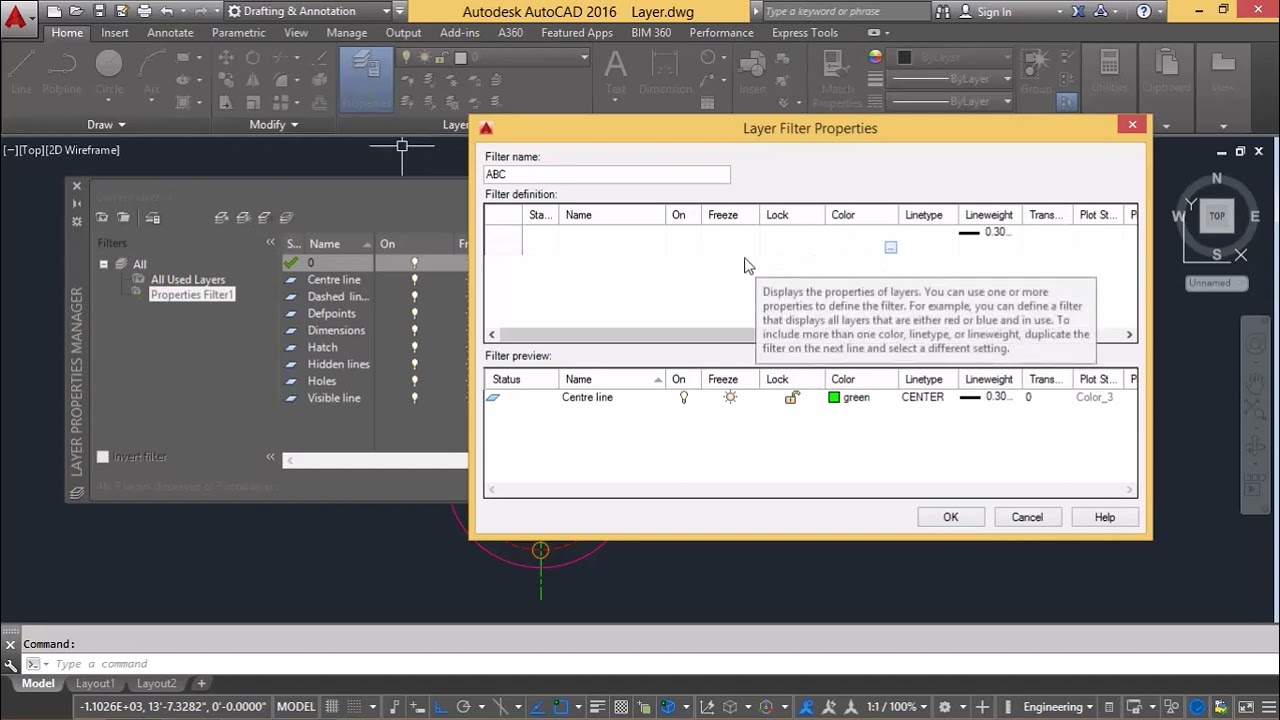Toggle On lightbulb in filter preview Centre line row
The image size is (1280, 720).
pyautogui.click(x=684, y=397)
